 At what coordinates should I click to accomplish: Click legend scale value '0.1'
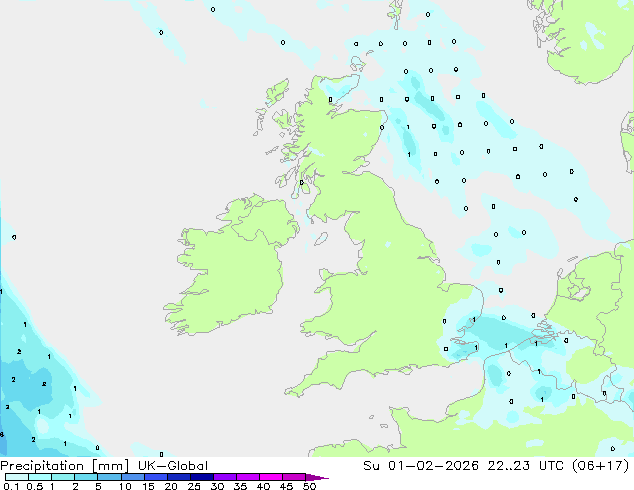(11, 486)
